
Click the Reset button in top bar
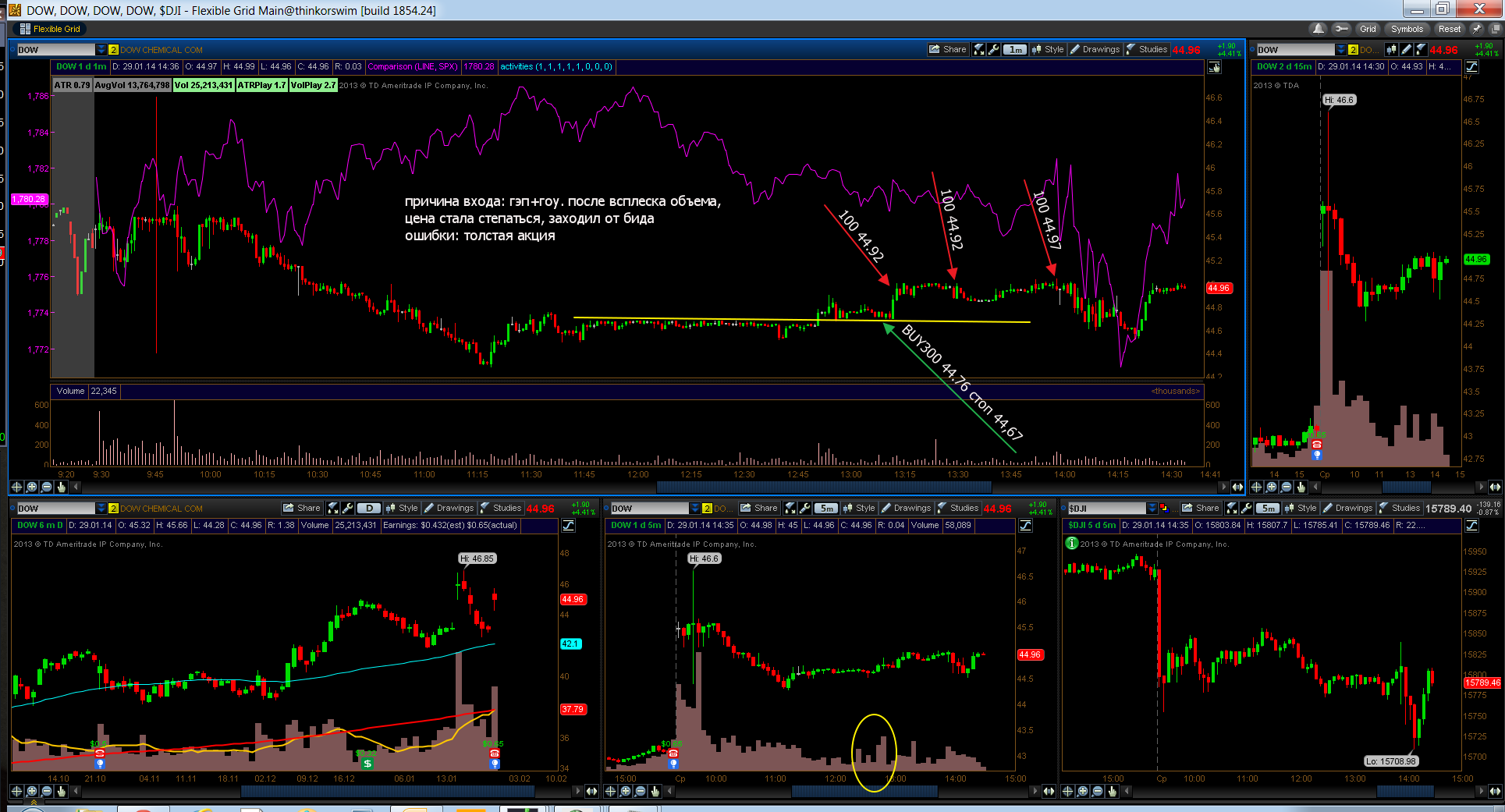[x=1450, y=29]
